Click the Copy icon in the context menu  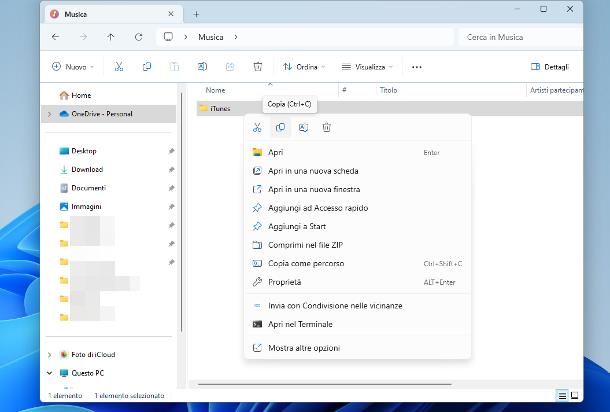(280, 127)
